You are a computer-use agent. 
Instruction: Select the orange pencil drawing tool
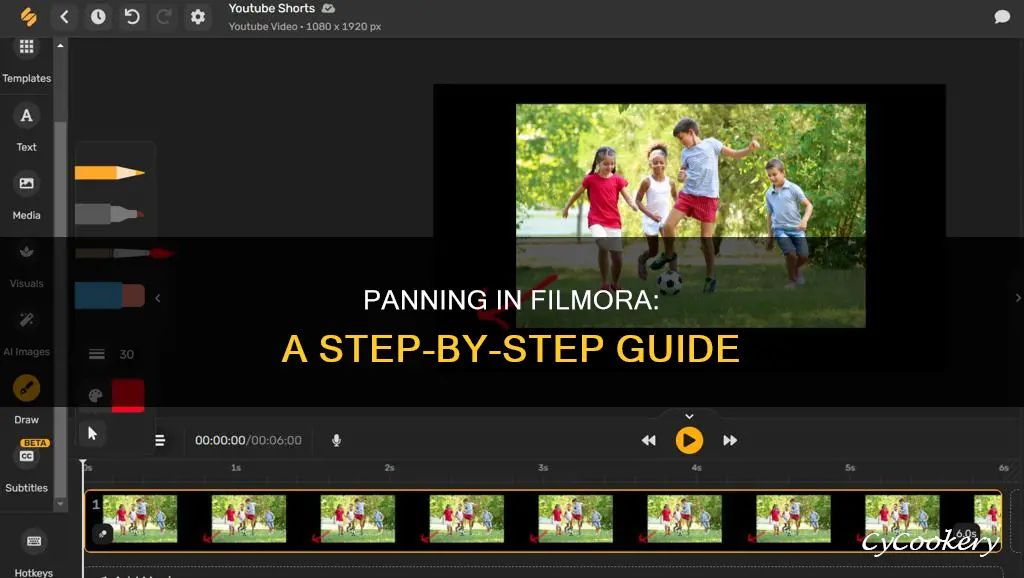(110, 172)
